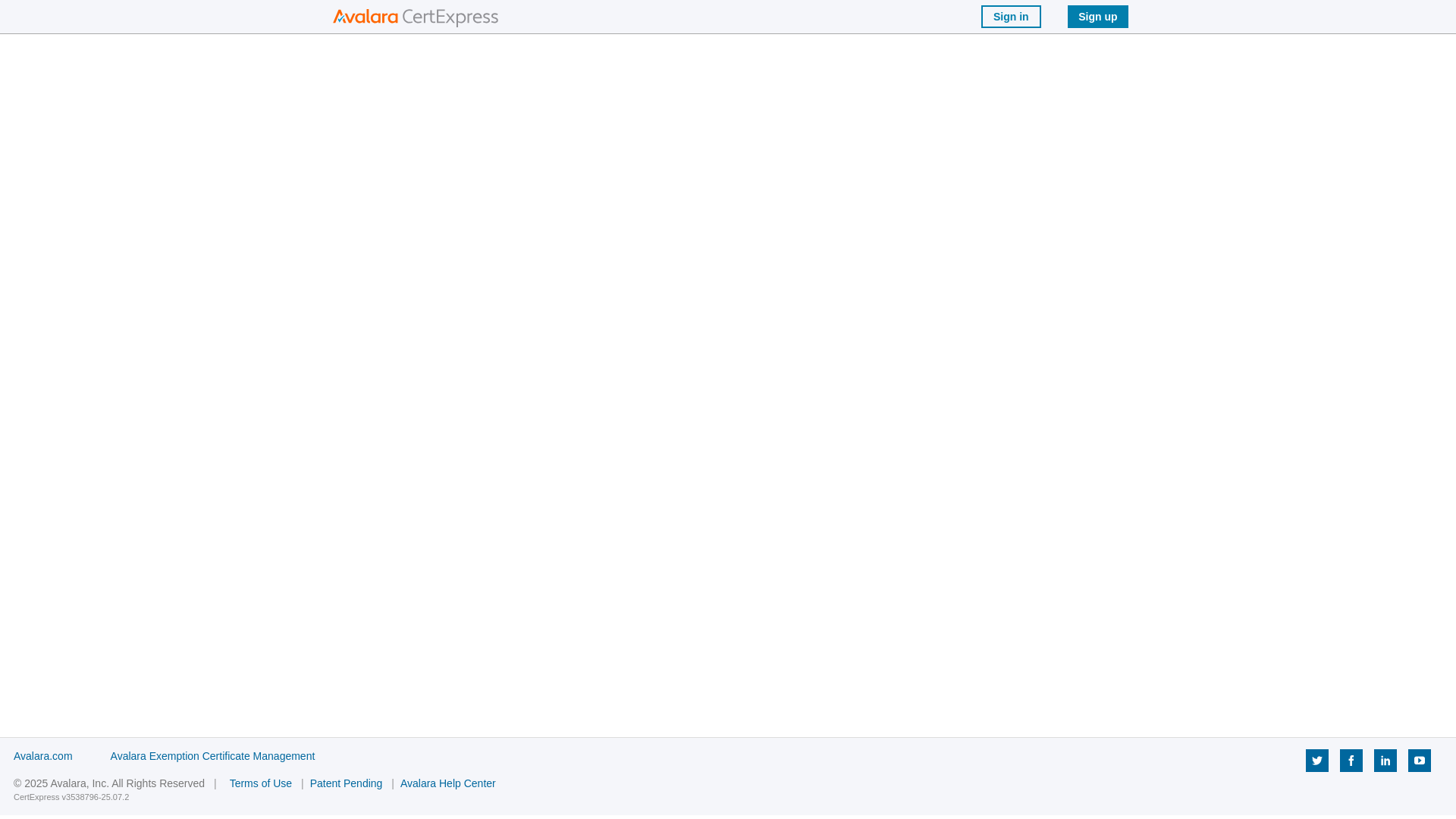1456x819 pixels.
Task: Click the Sign in button
Action: [x=1011, y=17]
